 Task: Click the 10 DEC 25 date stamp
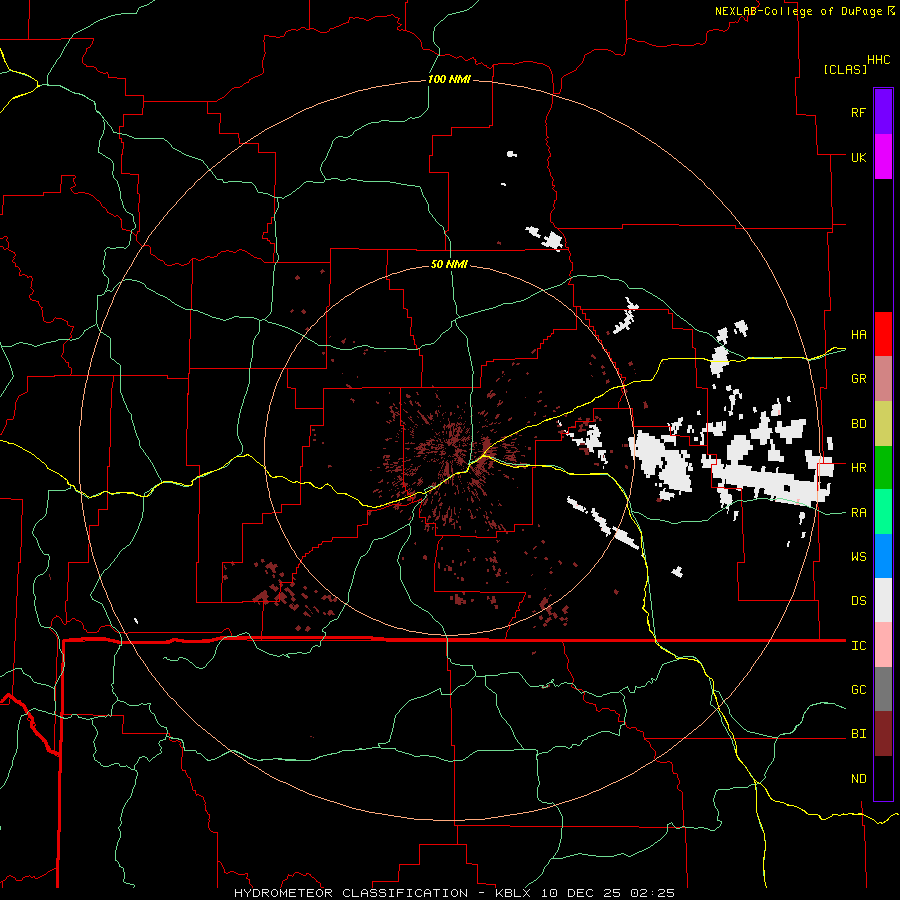click(580, 893)
